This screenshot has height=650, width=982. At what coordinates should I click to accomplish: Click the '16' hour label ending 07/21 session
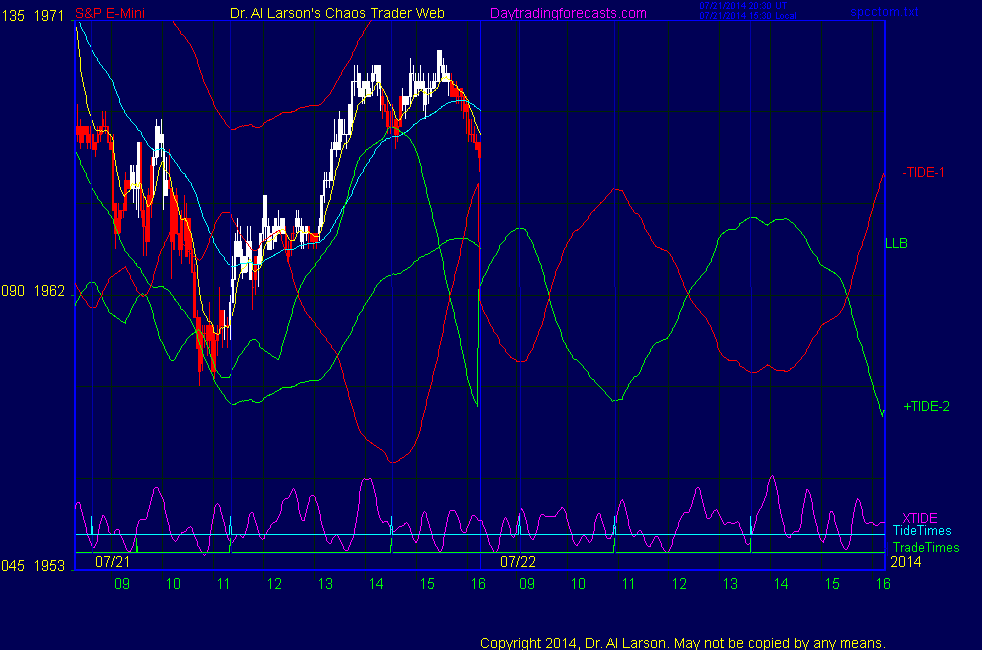pyautogui.click(x=478, y=584)
